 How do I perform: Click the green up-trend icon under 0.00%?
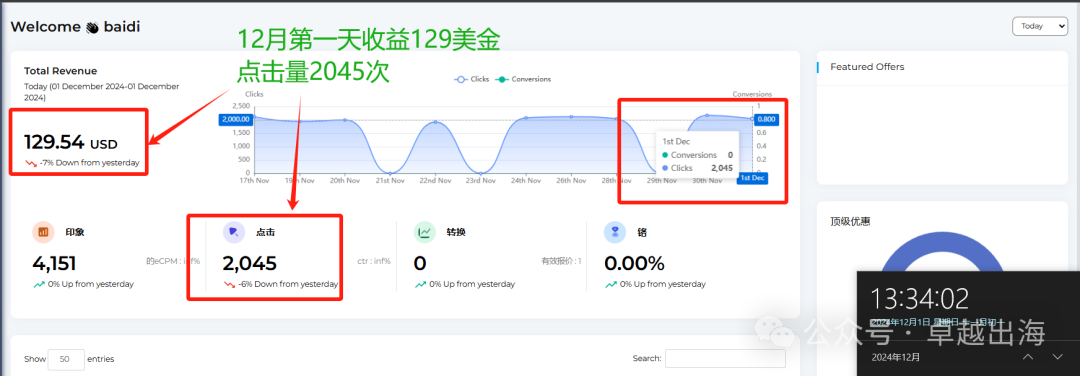coord(611,284)
